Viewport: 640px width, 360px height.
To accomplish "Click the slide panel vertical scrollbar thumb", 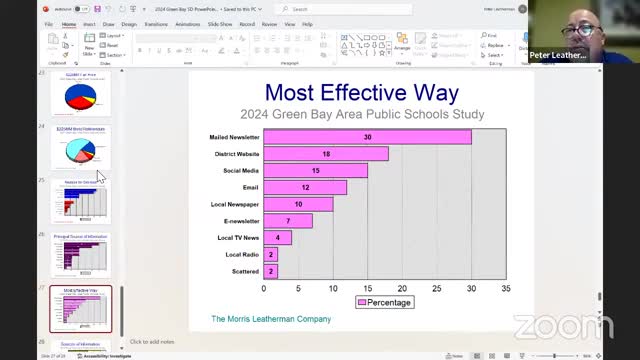I will click(122, 311).
